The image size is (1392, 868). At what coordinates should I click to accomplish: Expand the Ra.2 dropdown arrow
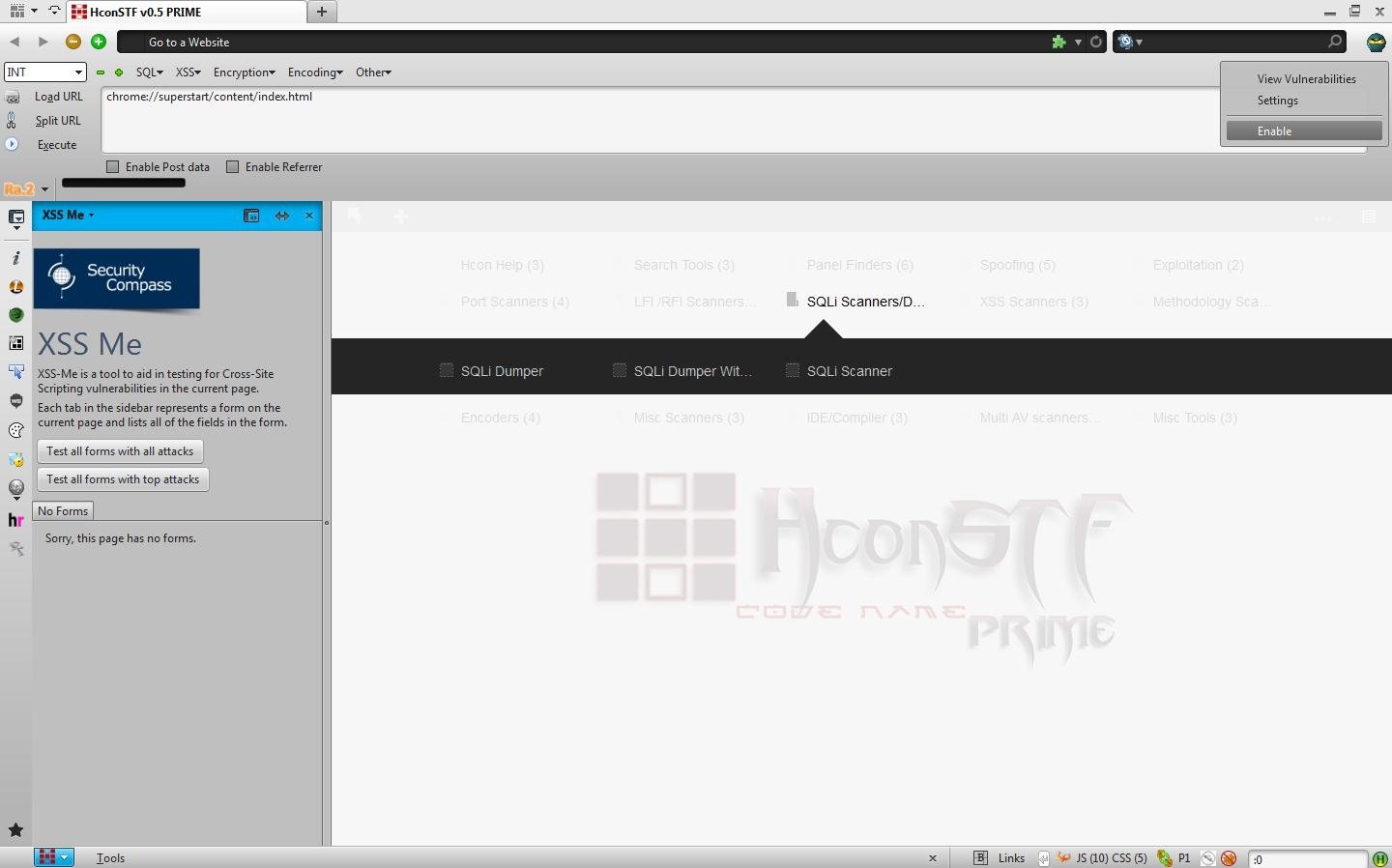[44, 189]
